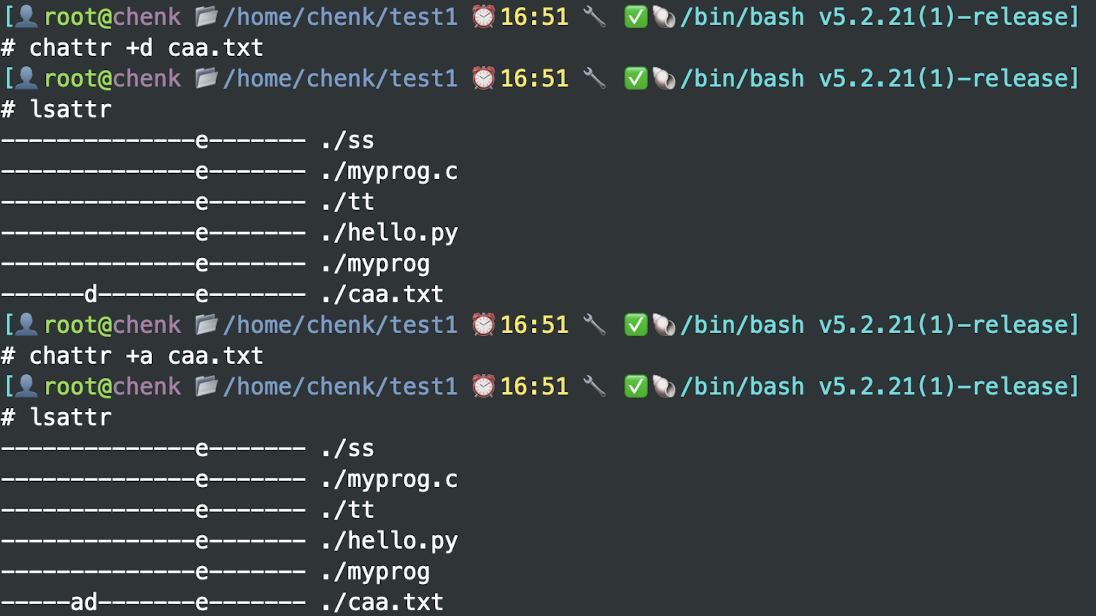This screenshot has width=1096, height=616.
Task: Click the alarm clock icon in the first prompt line
Action: click(484, 17)
